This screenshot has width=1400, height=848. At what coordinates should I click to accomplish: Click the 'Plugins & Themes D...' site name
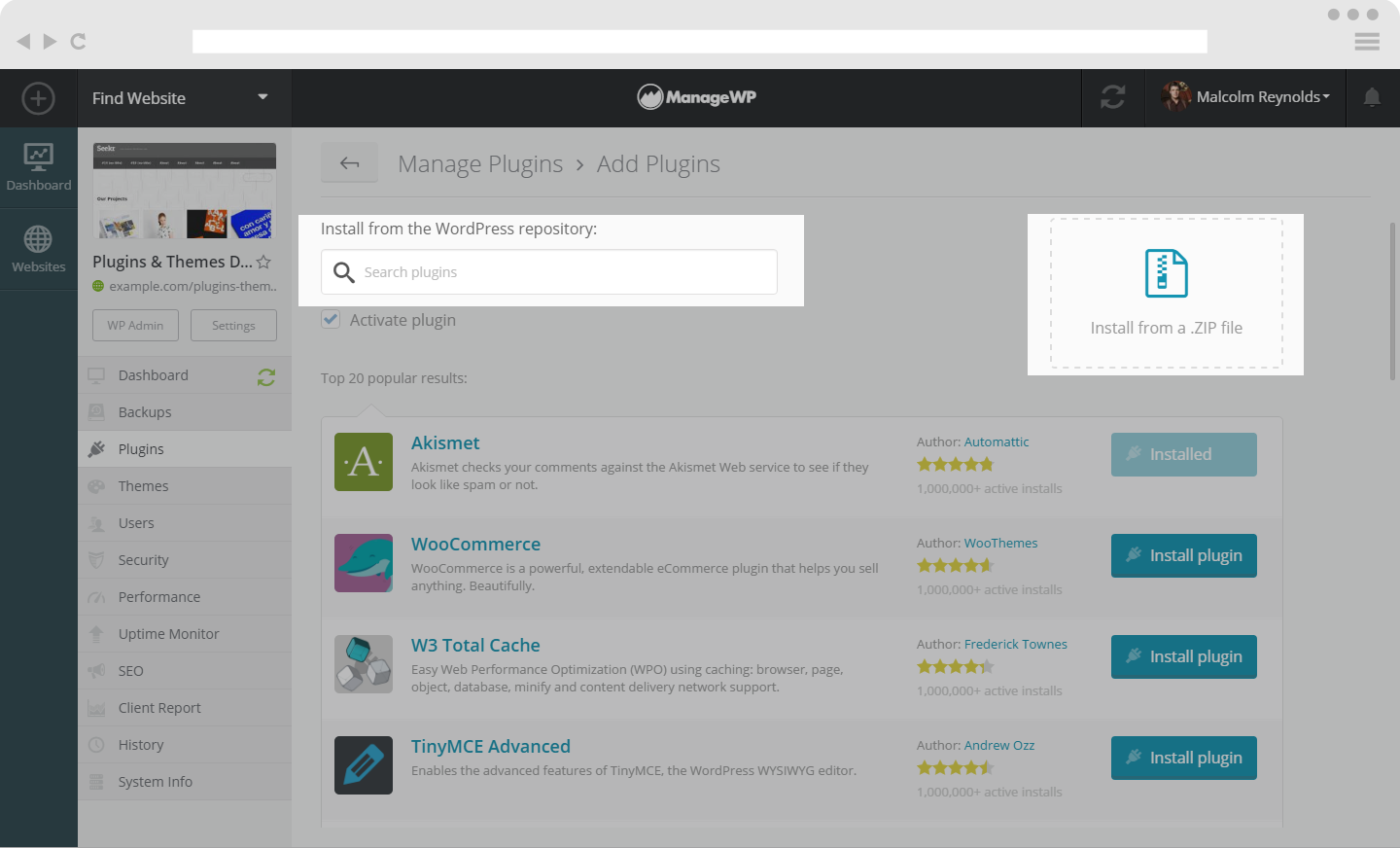[172, 262]
